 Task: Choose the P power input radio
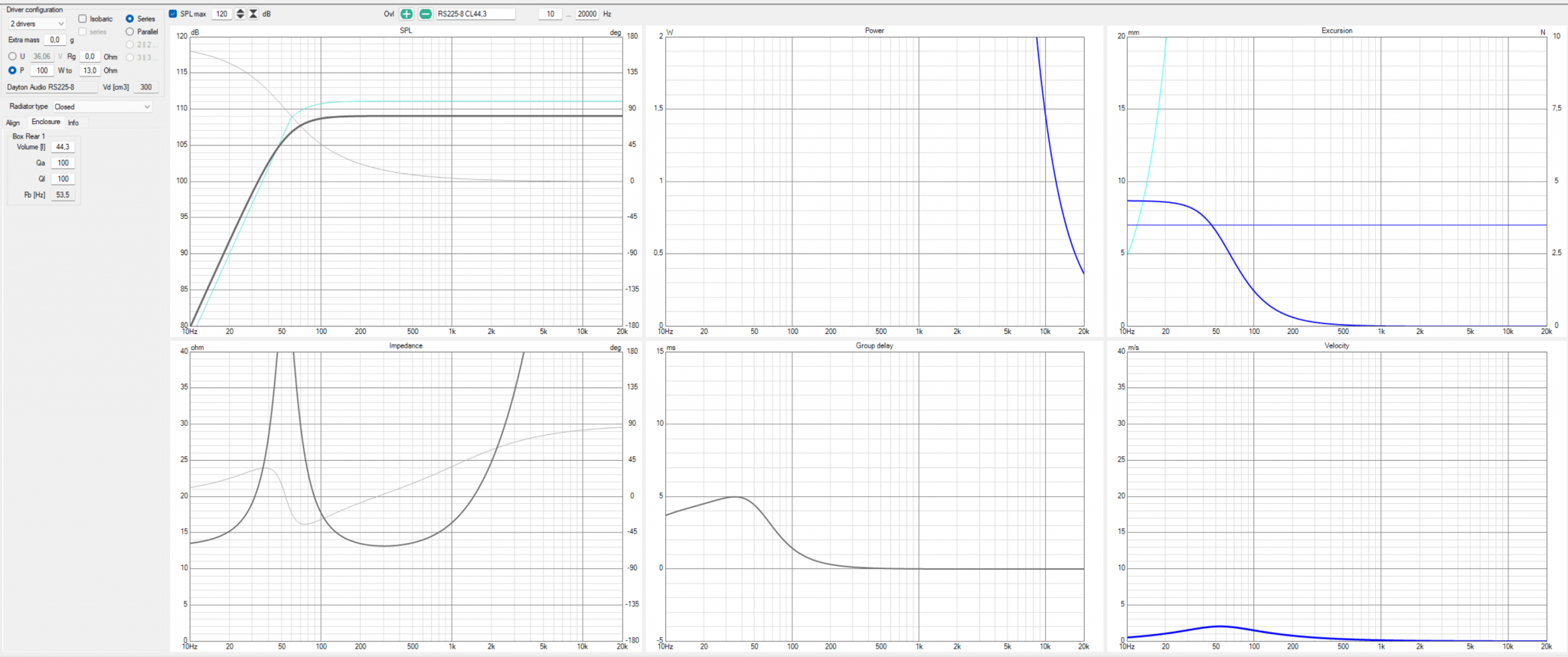click(12, 70)
